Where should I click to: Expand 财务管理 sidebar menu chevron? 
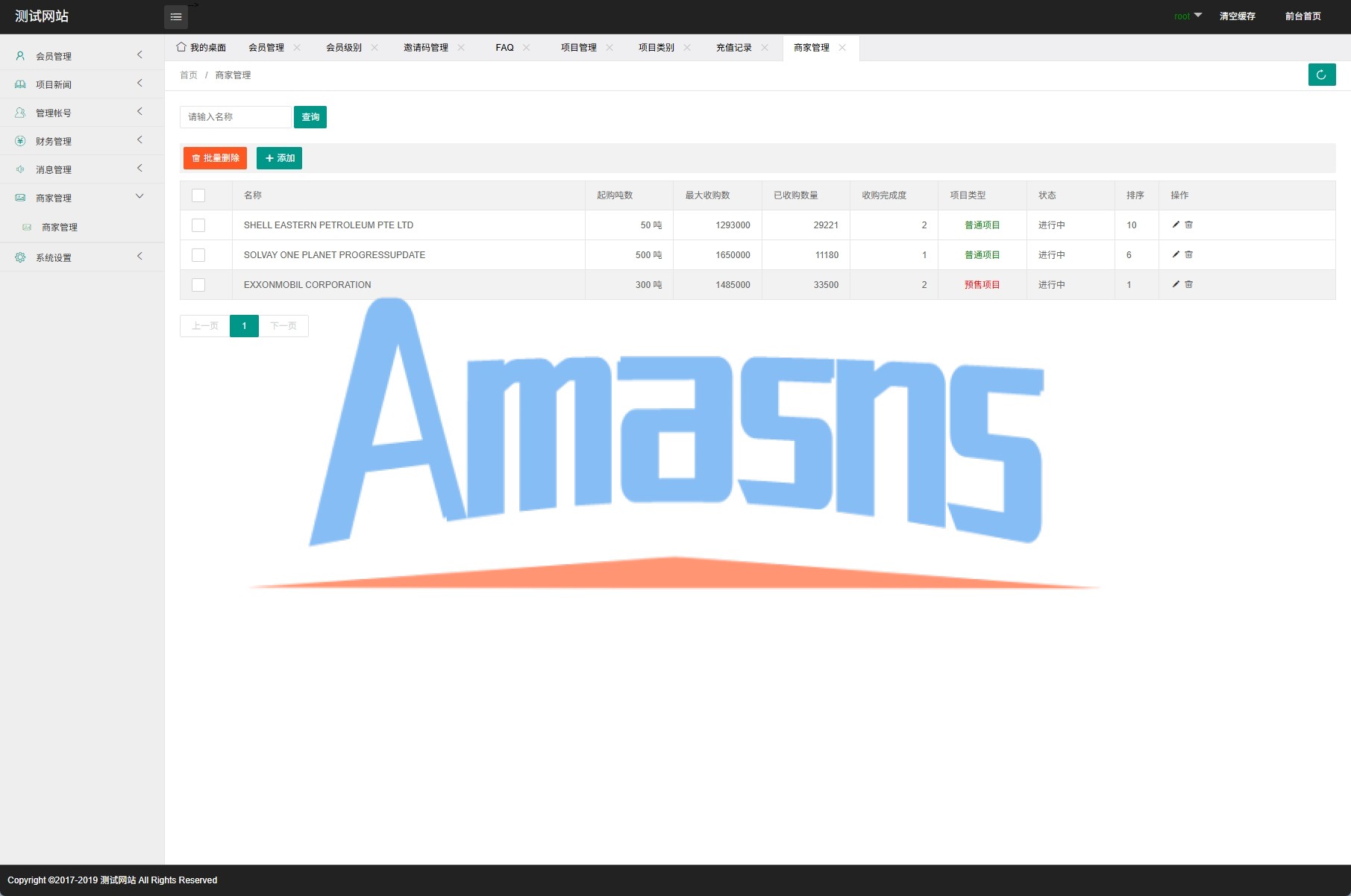(140, 140)
